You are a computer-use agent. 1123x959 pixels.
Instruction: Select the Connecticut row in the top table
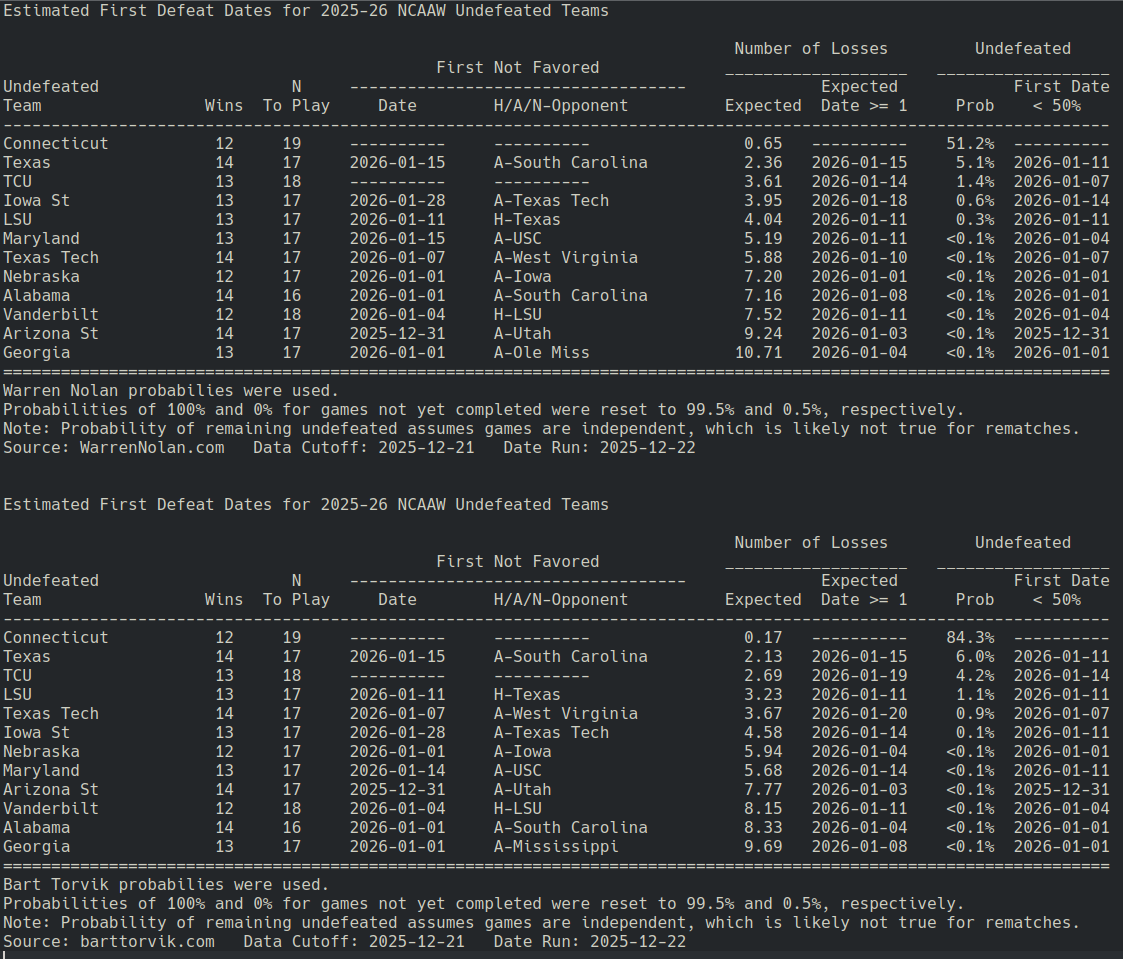(56, 143)
